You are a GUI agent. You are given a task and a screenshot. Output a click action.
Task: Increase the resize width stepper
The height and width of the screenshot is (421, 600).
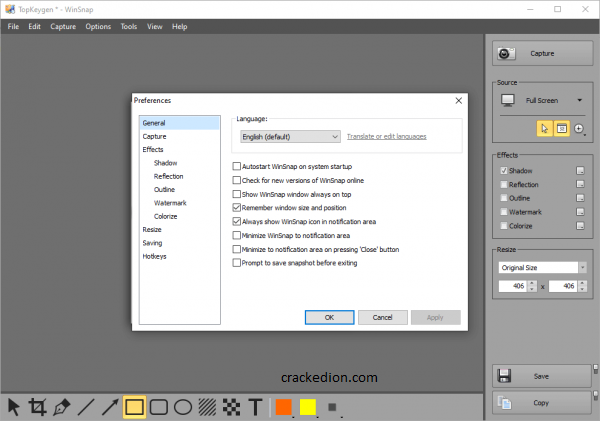click(x=532, y=283)
